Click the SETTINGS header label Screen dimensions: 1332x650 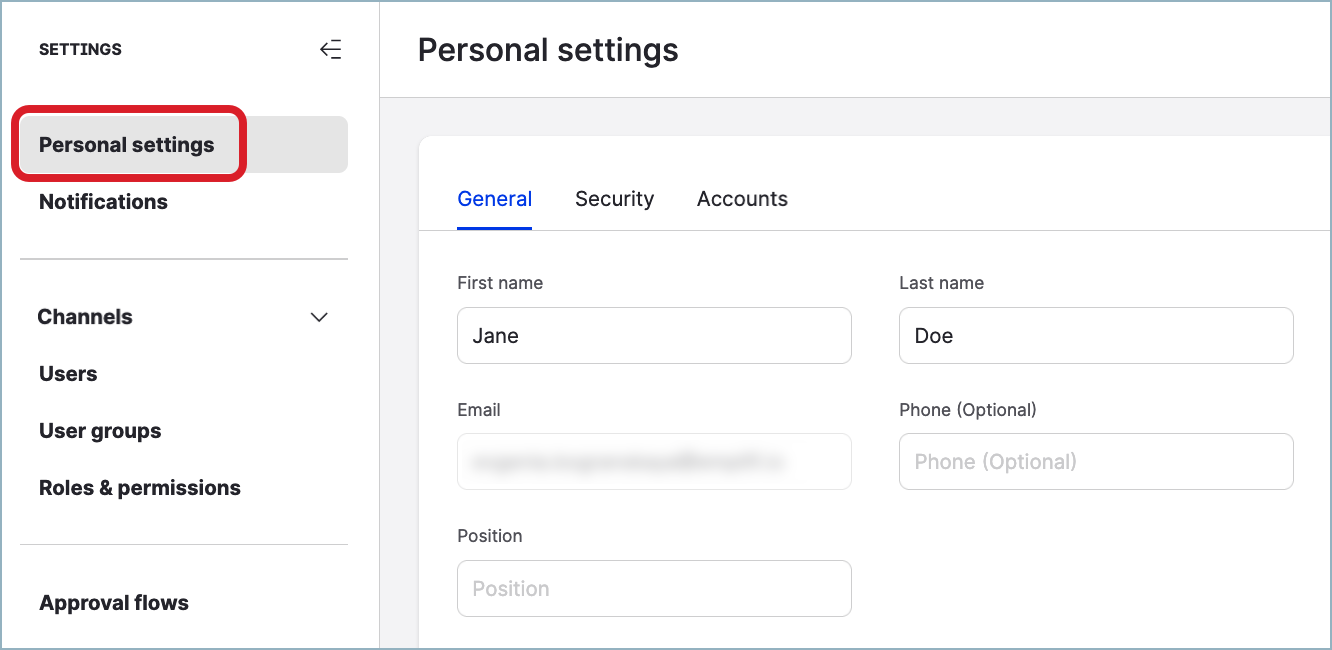pos(80,49)
